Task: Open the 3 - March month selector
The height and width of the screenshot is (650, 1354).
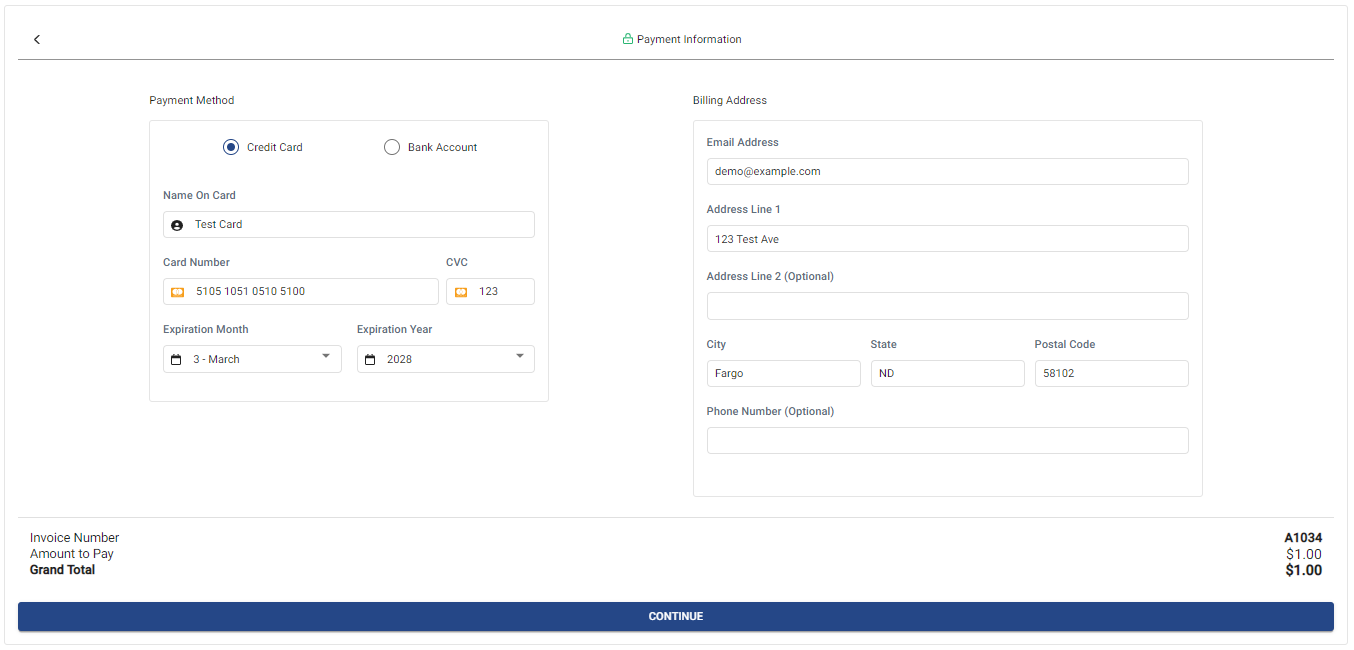Action: pyautogui.click(x=252, y=359)
